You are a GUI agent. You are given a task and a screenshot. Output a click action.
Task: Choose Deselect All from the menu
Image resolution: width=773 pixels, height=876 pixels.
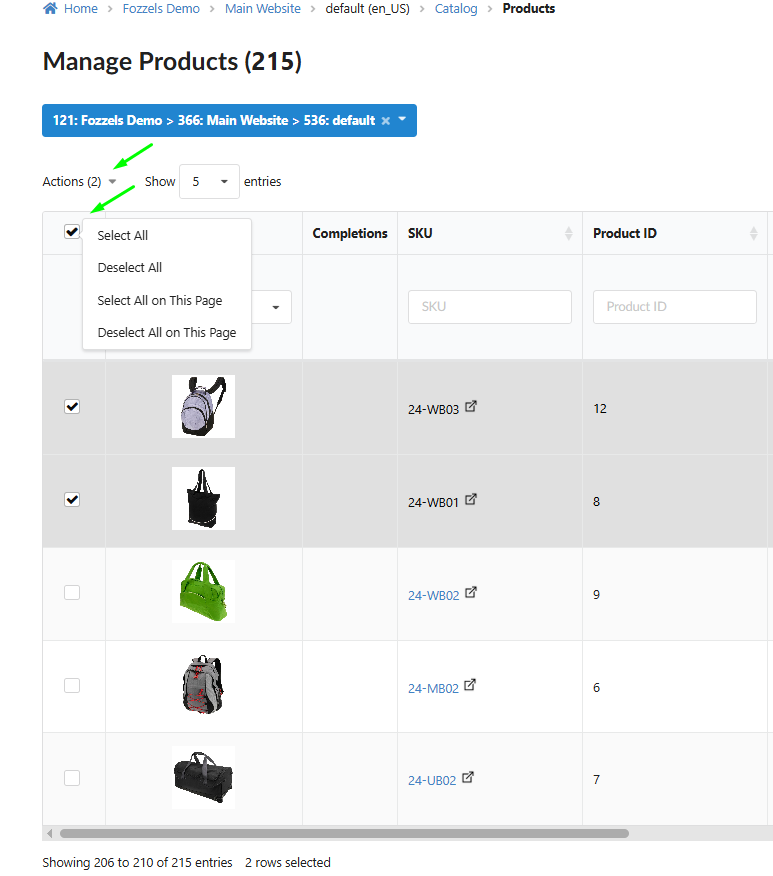[x=130, y=268]
